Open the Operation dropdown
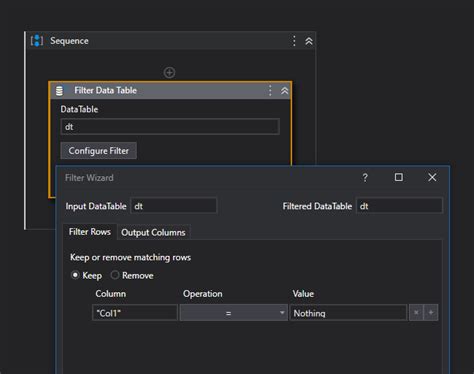Viewport: 474px width, 374px height. click(233, 313)
